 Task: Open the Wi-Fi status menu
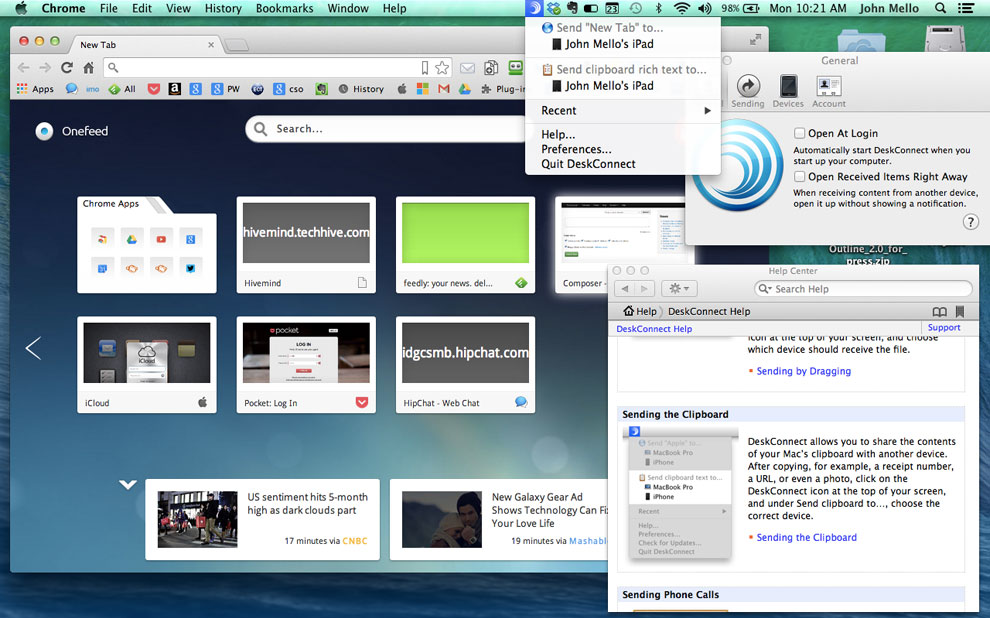pyautogui.click(x=681, y=8)
